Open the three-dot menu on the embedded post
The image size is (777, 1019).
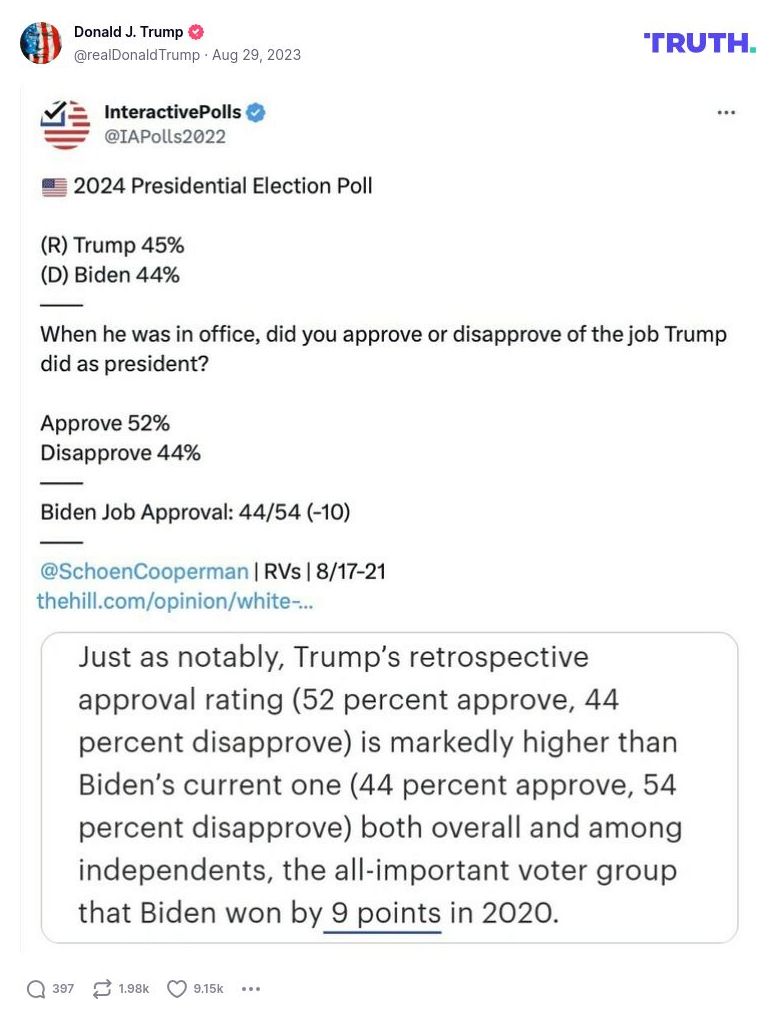point(726,113)
